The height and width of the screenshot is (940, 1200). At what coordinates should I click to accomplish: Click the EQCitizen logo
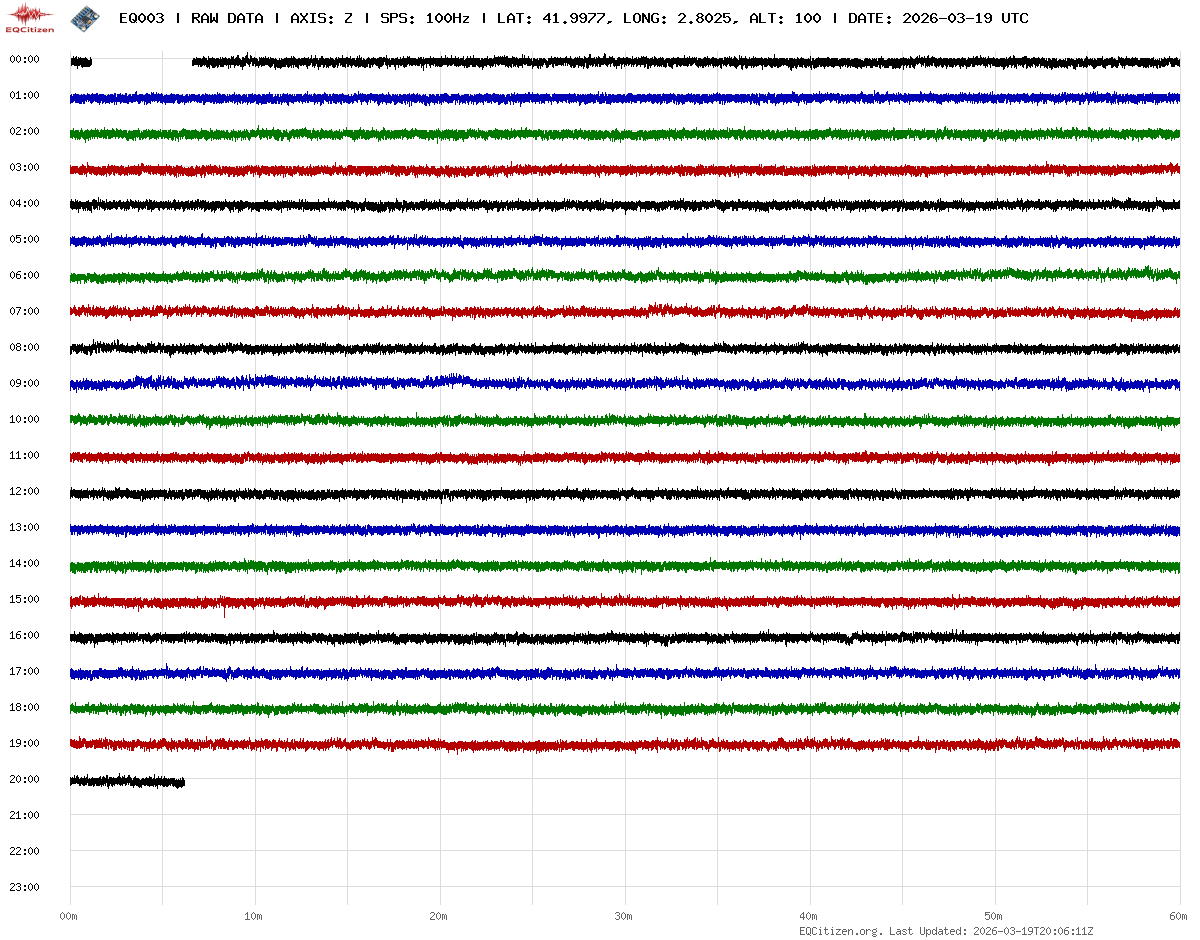tap(30, 18)
